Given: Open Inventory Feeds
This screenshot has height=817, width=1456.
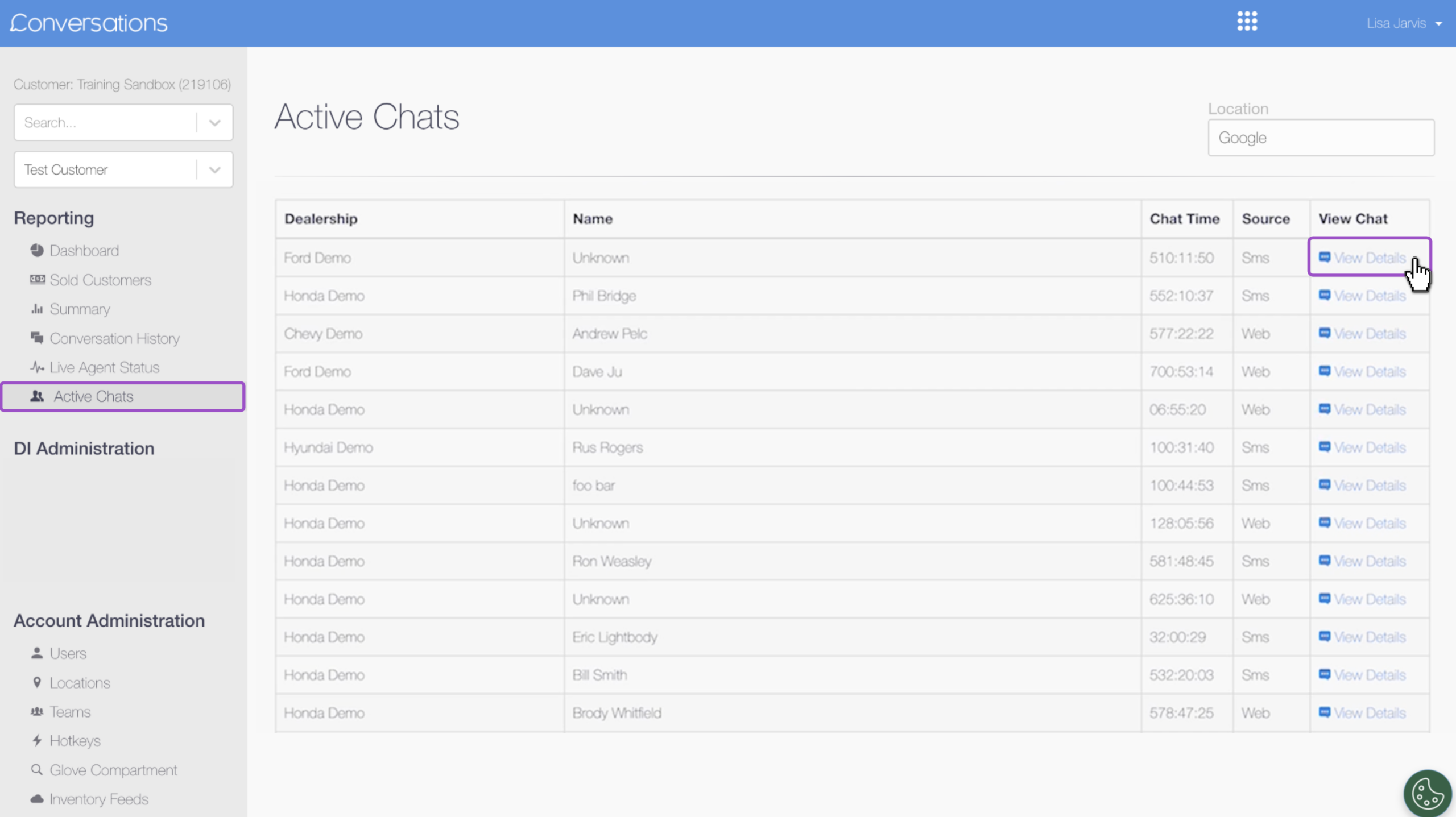Looking at the screenshot, I should coord(99,799).
